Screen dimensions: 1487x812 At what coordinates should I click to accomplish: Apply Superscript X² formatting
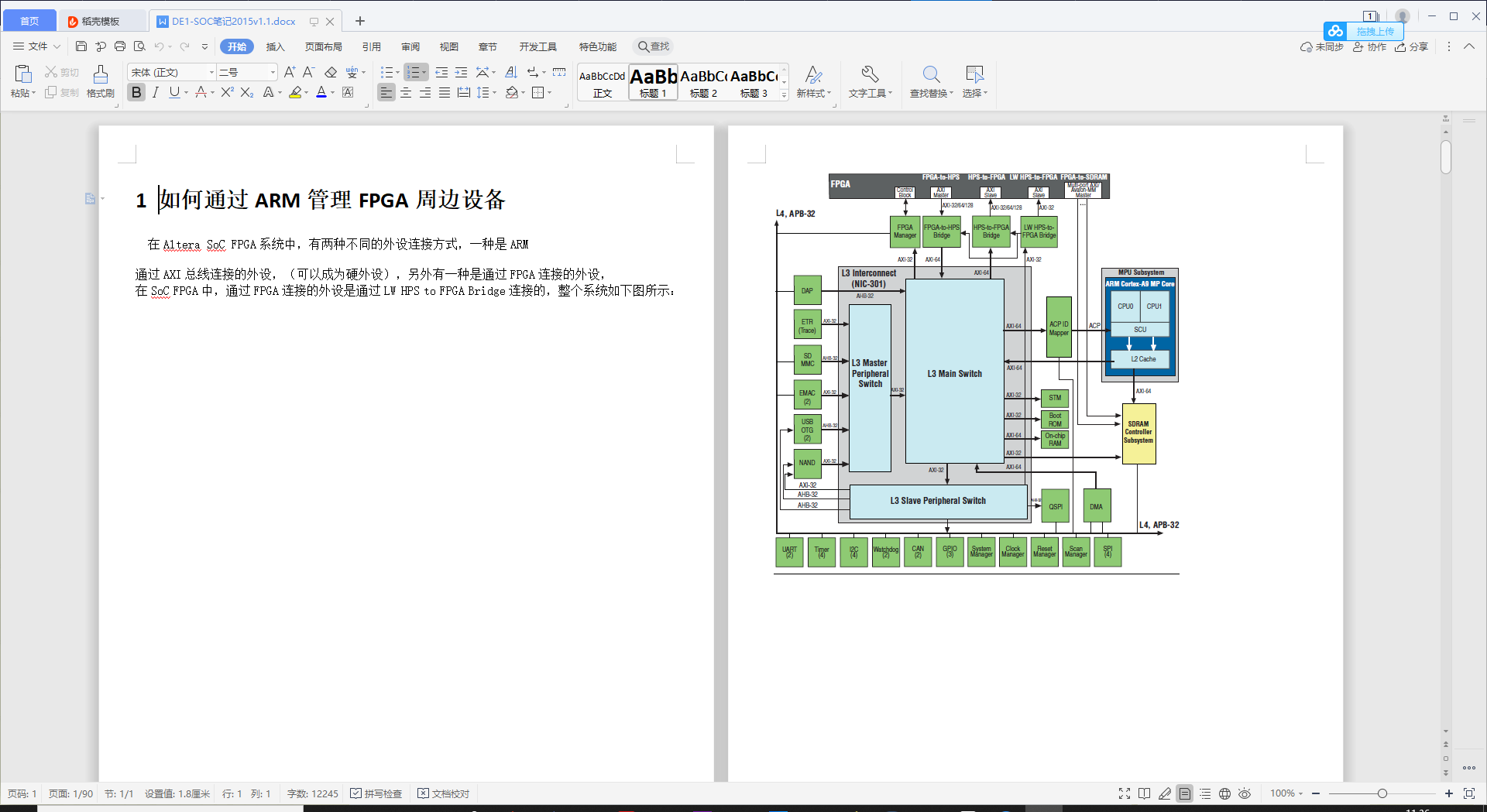point(227,92)
